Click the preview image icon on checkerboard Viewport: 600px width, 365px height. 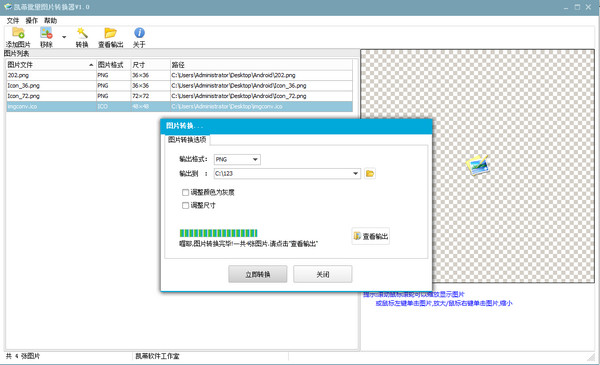click(477, 165)
